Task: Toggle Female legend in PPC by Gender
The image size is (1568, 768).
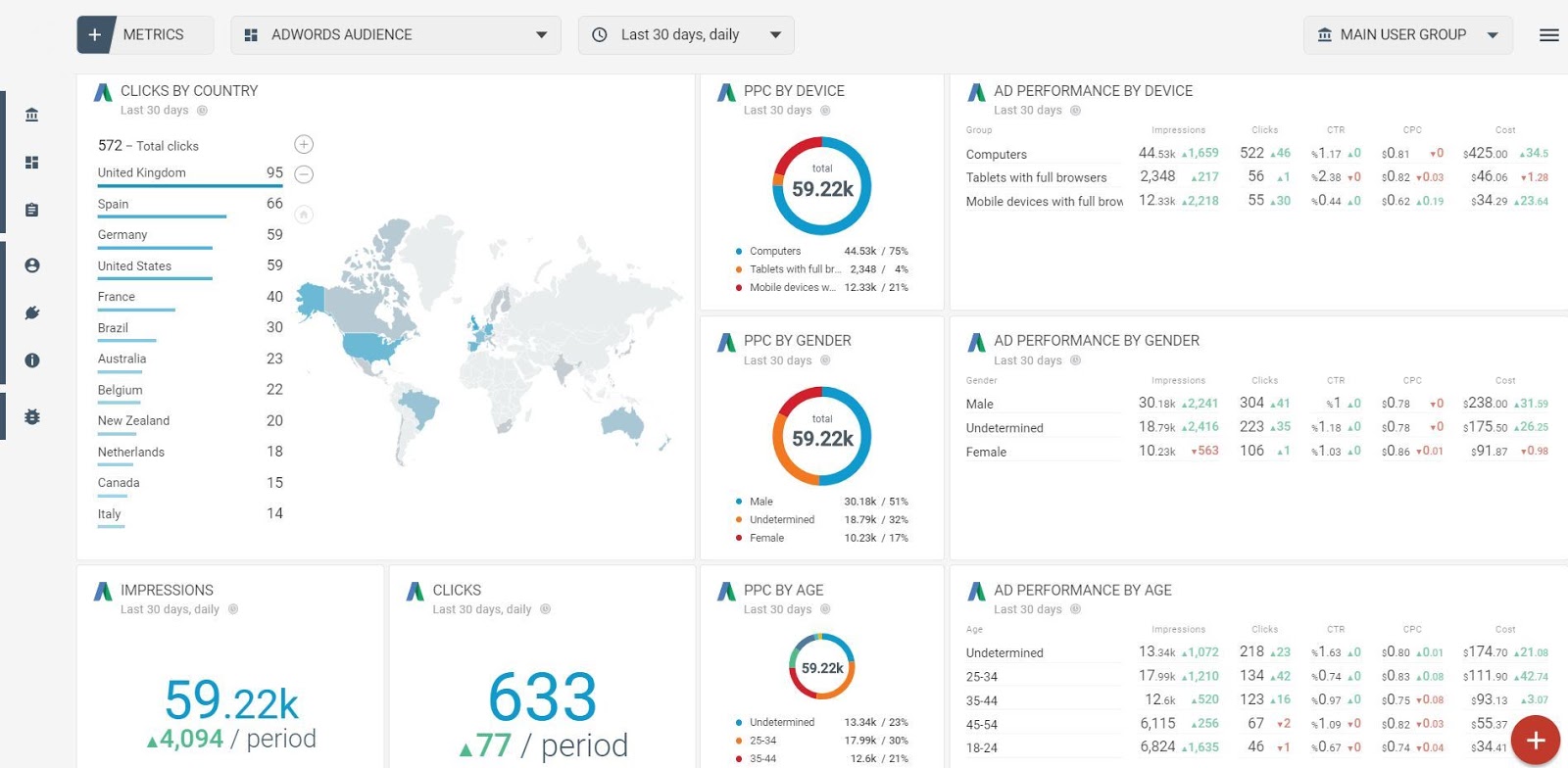Action: tap(821, 539)
